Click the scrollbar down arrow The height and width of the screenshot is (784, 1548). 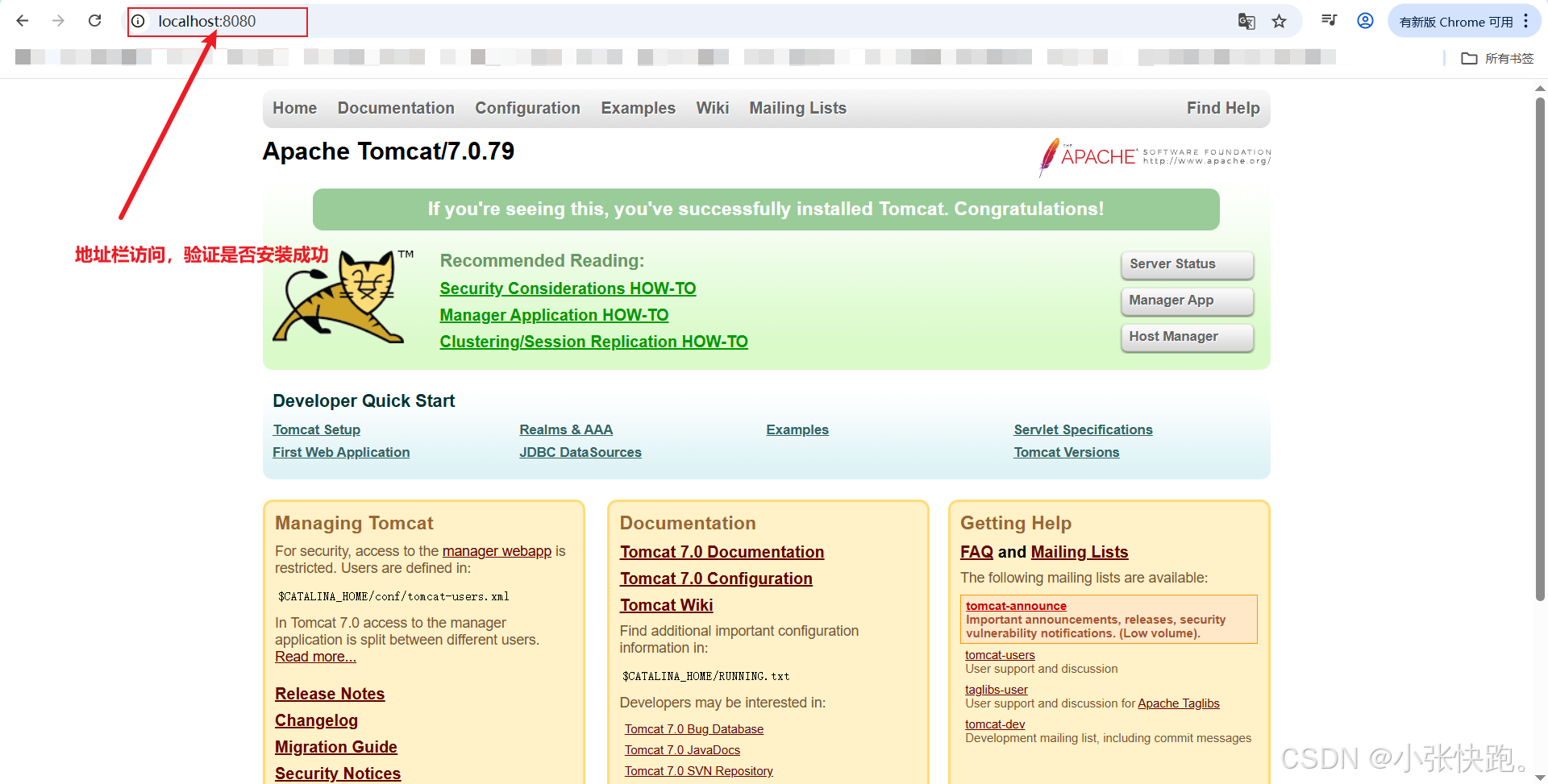(1540, 777)
